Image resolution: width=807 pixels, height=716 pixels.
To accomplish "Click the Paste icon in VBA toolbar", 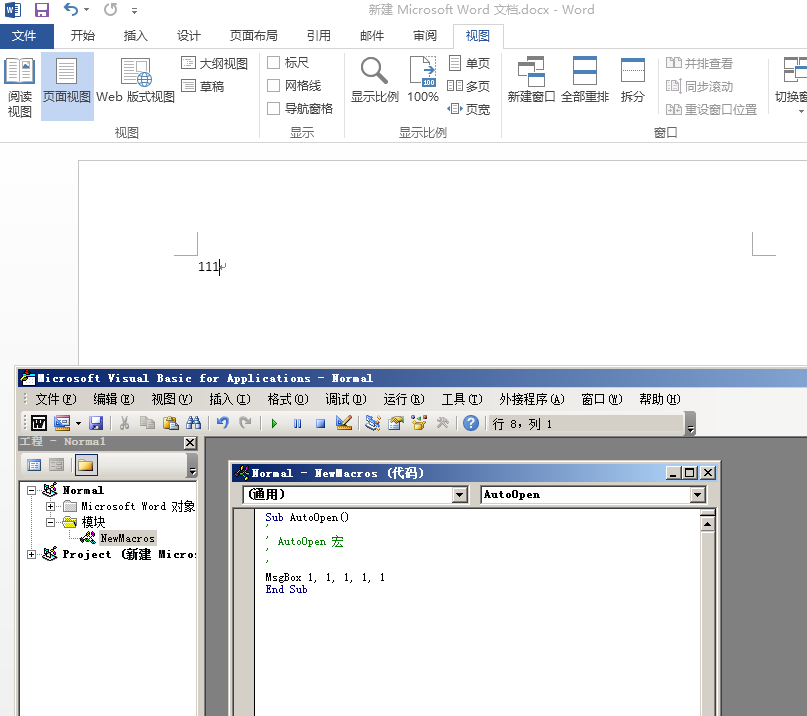I will pos(170,423).
